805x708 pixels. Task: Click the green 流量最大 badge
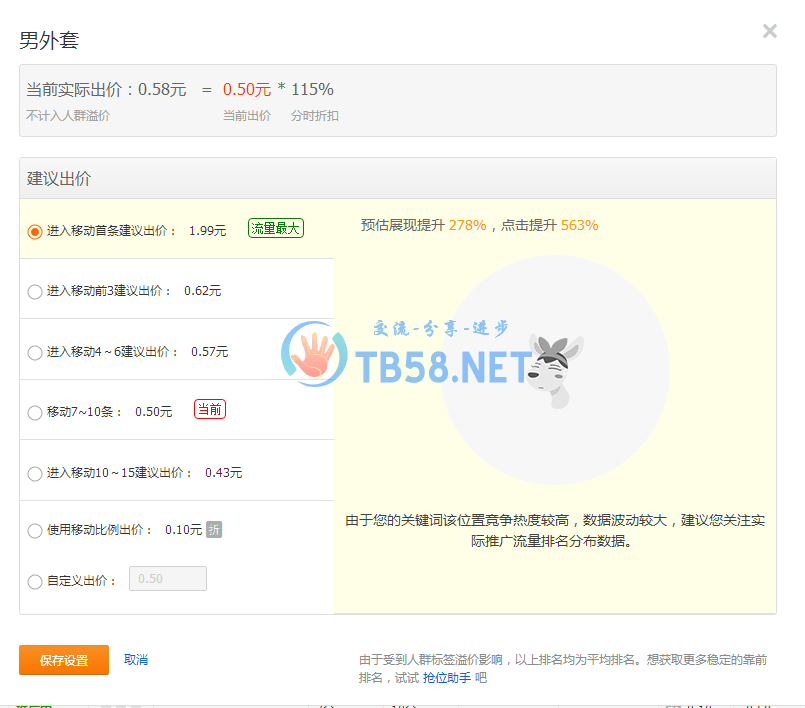click(275, 229)
